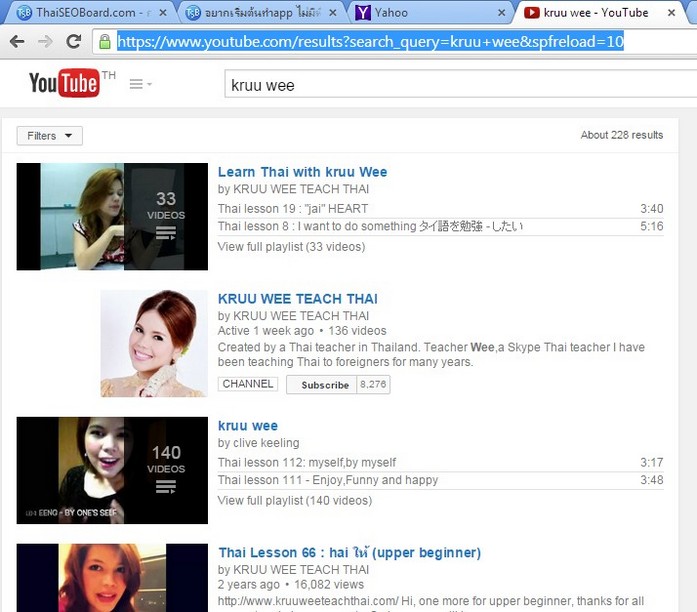Click uploader name under Learn Thai playlist
697x612 pixels.
[x=301, y=189]
